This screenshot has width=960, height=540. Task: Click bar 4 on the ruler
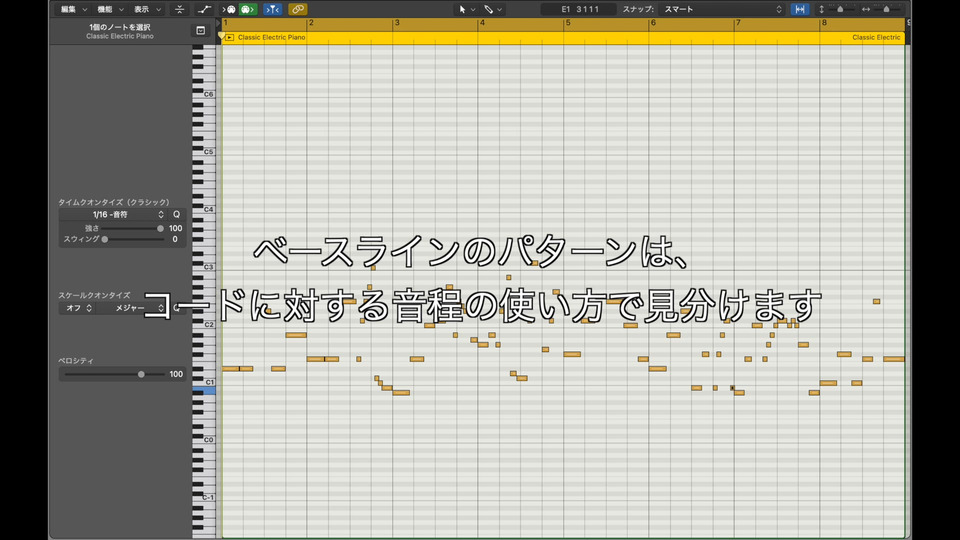(482, 23)
